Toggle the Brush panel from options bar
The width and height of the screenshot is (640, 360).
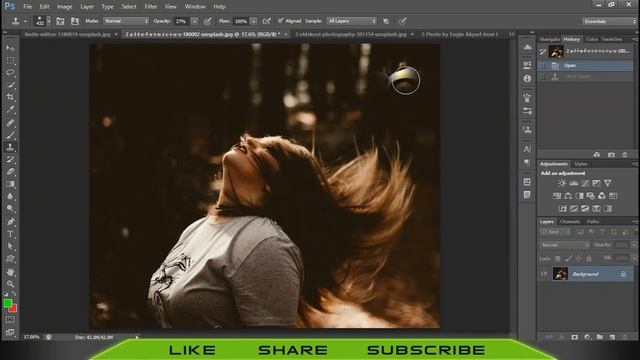(60, 21)
